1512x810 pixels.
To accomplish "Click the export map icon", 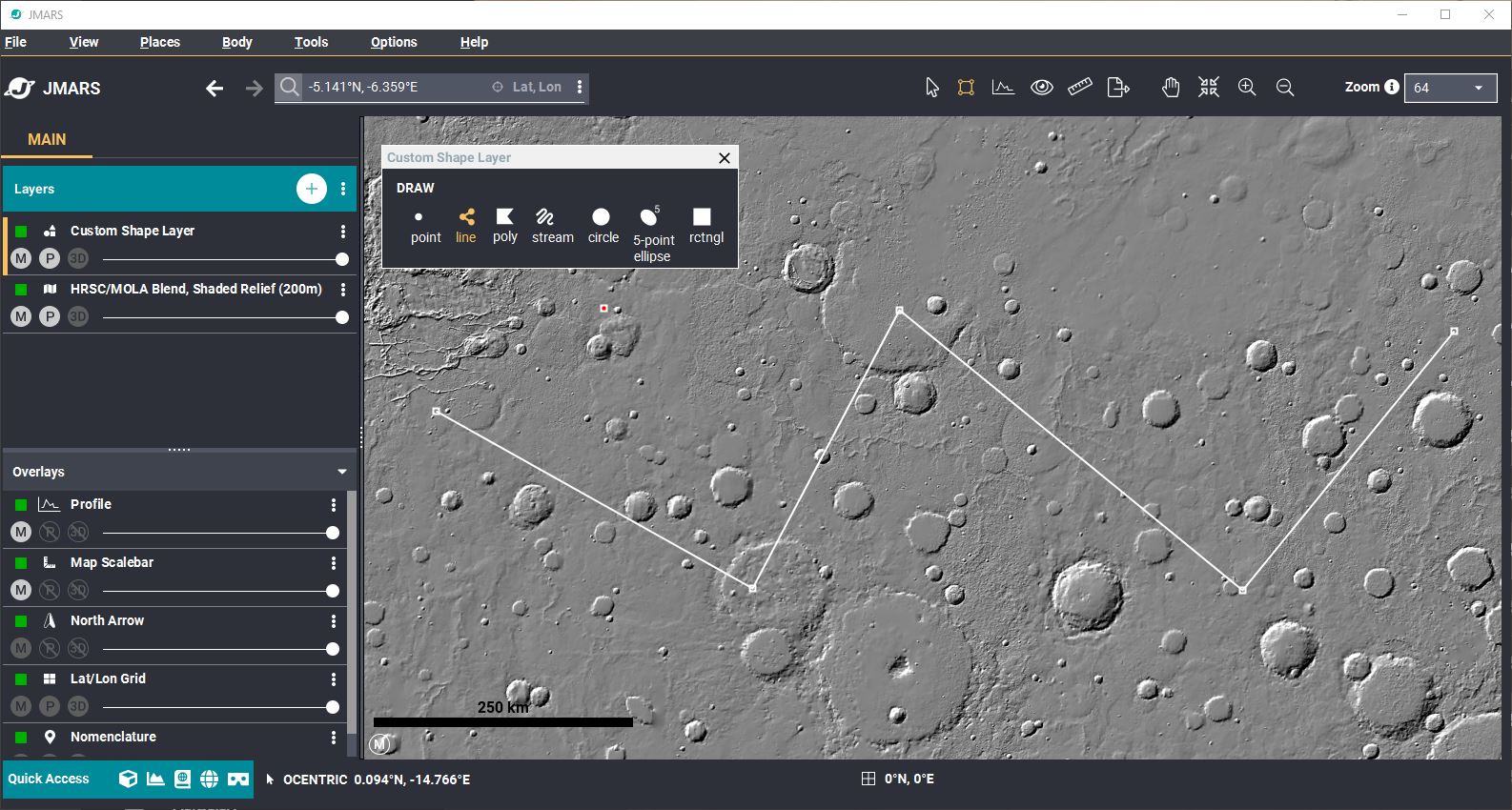I will [1118, 88].
